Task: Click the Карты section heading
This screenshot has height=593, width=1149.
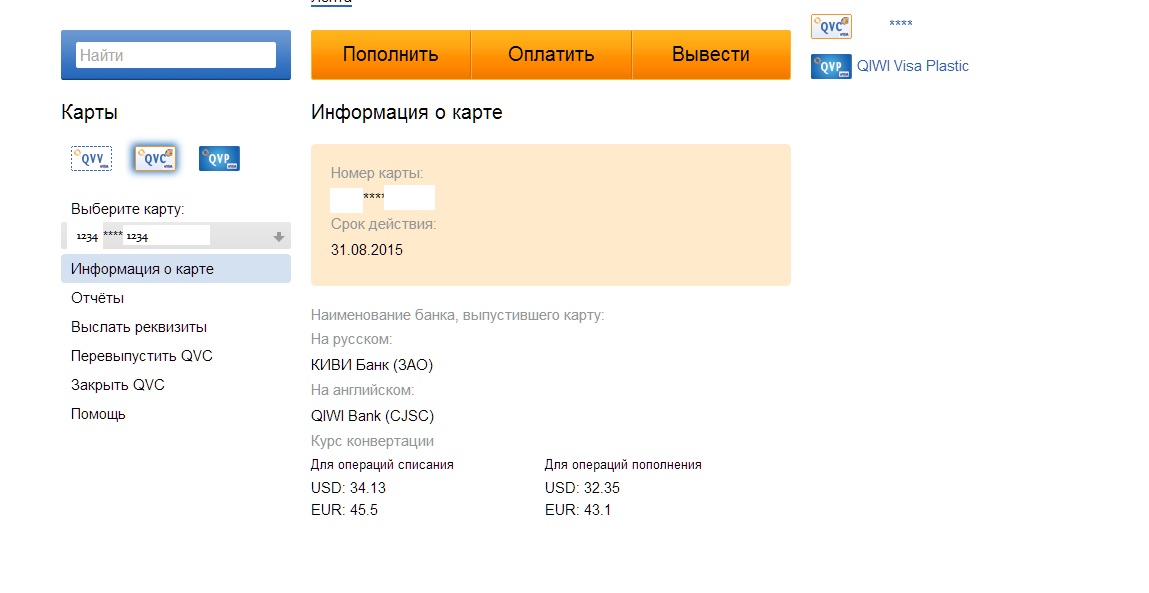Action: pyautogui.click(x=89, y=112)
